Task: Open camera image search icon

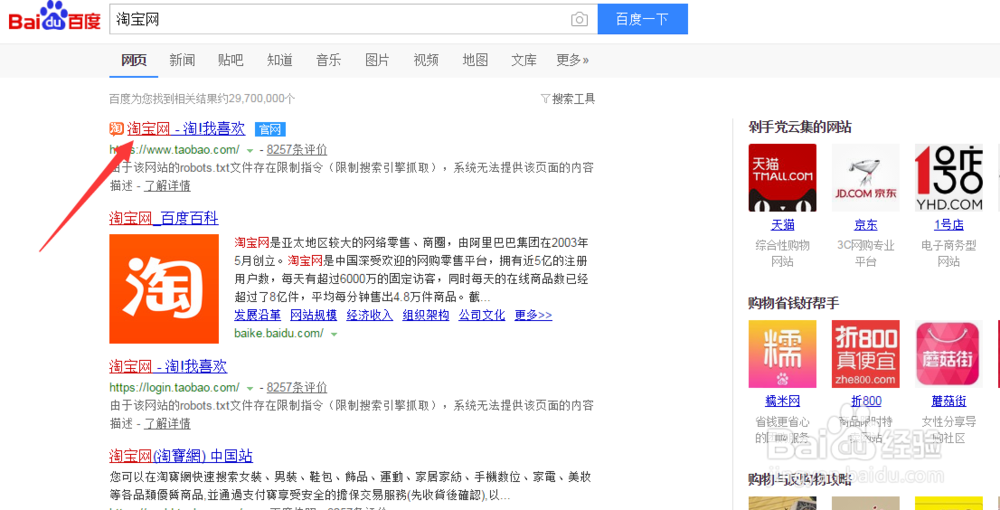Action: (x=579, y=19)
